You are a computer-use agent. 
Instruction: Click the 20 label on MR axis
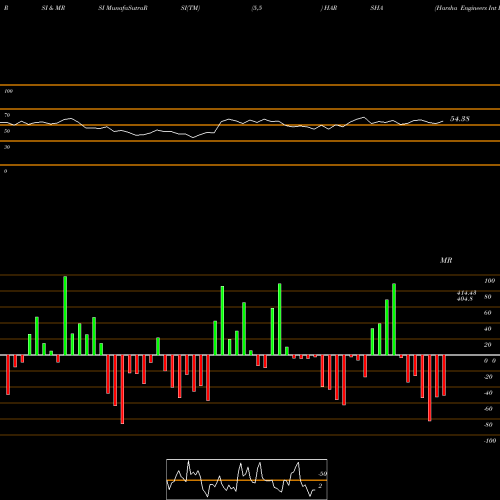(488, 345)
